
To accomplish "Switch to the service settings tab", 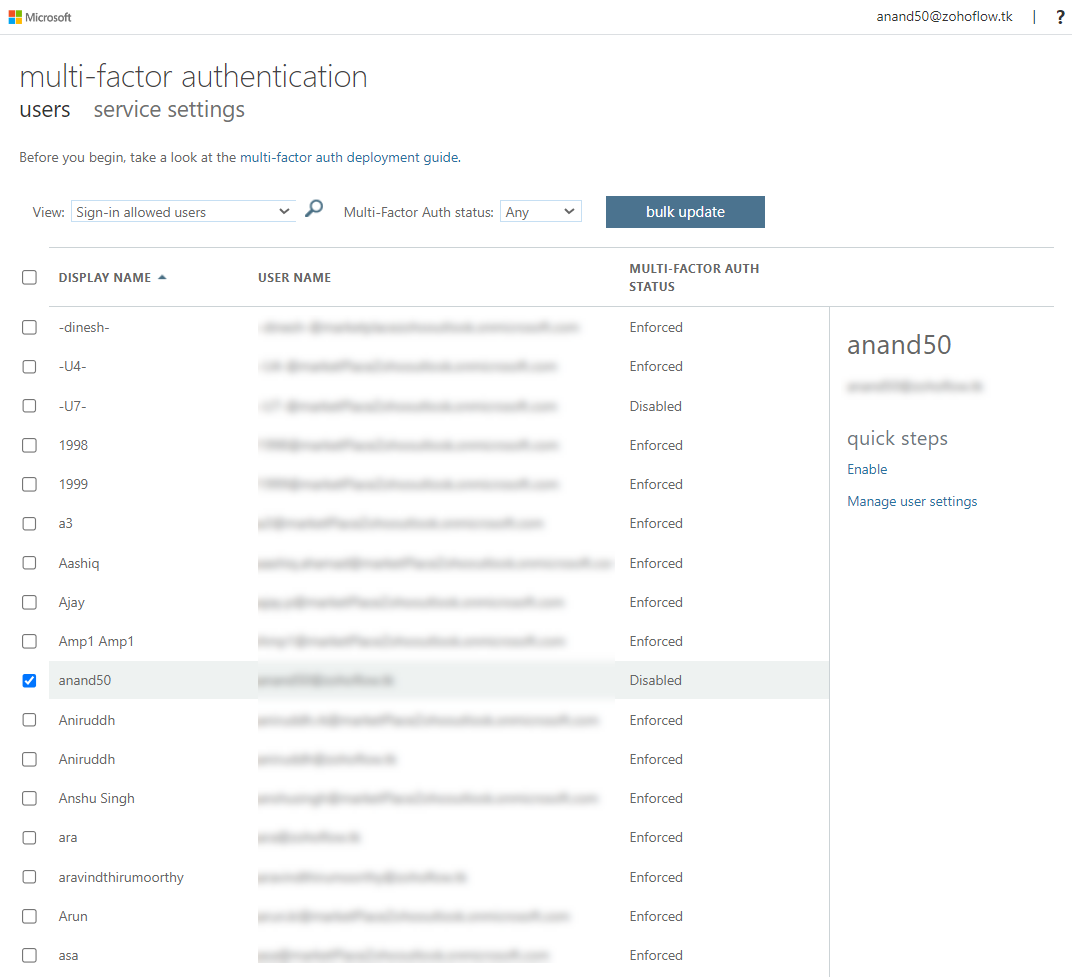I will (x=169, y=110).
